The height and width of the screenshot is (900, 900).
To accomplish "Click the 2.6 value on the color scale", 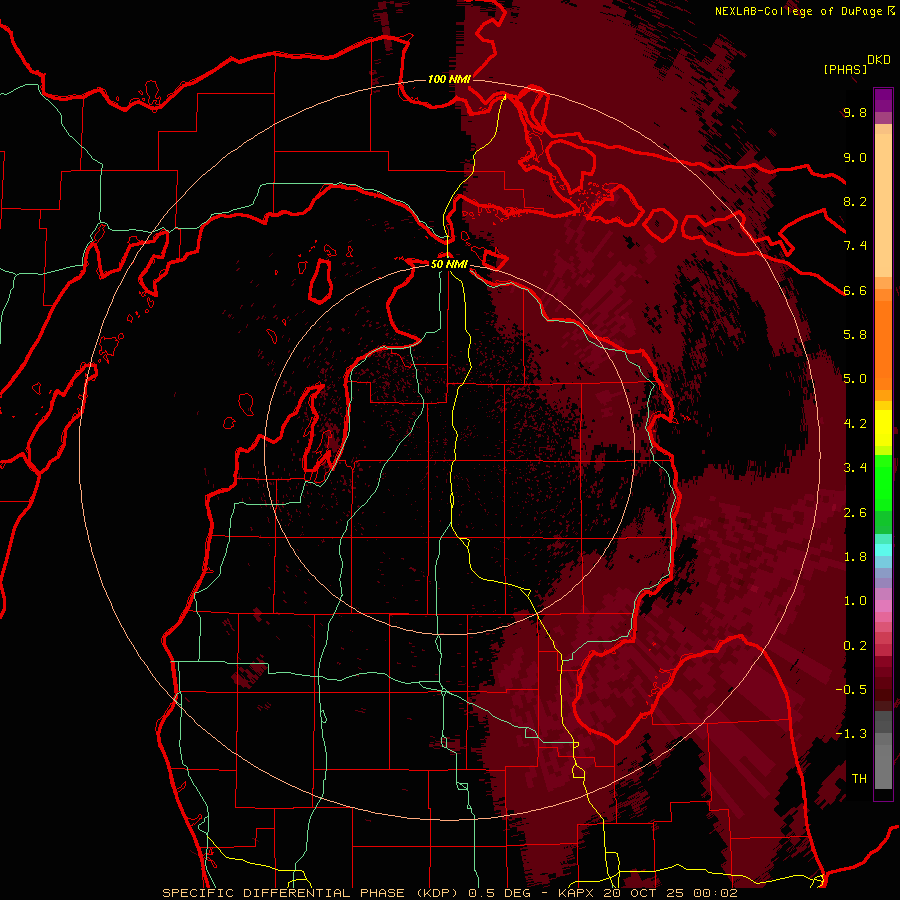I will click(855, 513).
